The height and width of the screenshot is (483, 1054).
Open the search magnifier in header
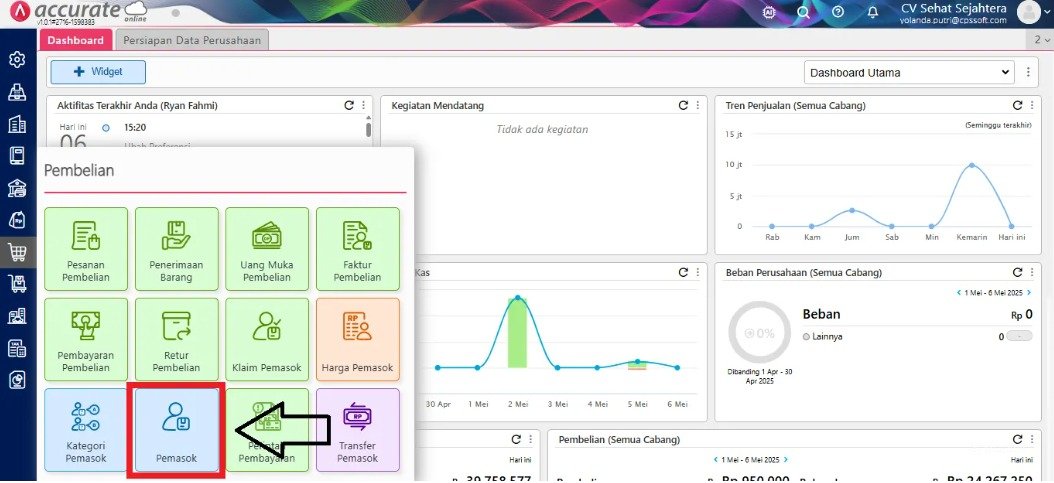(x=803, y=12)
